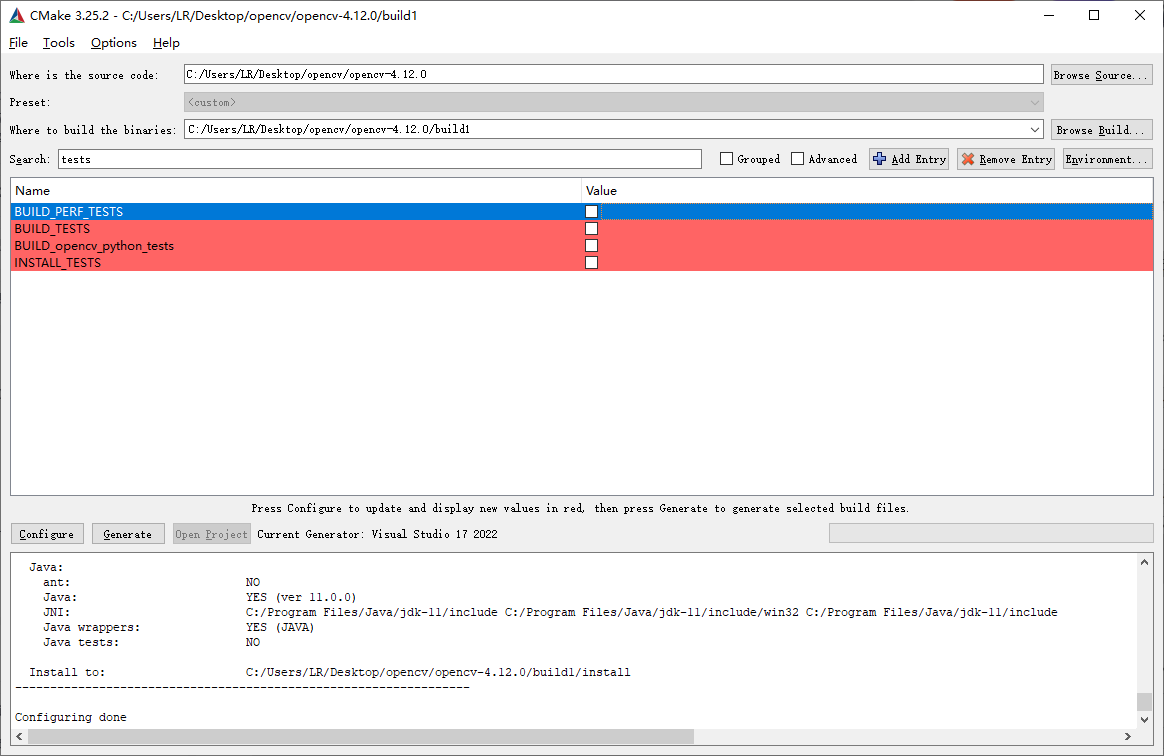Enable the BUILD_TESTS checkbox
Image resolution: width=1164 pixels, height=756 pixels.
tap(592, 229)
